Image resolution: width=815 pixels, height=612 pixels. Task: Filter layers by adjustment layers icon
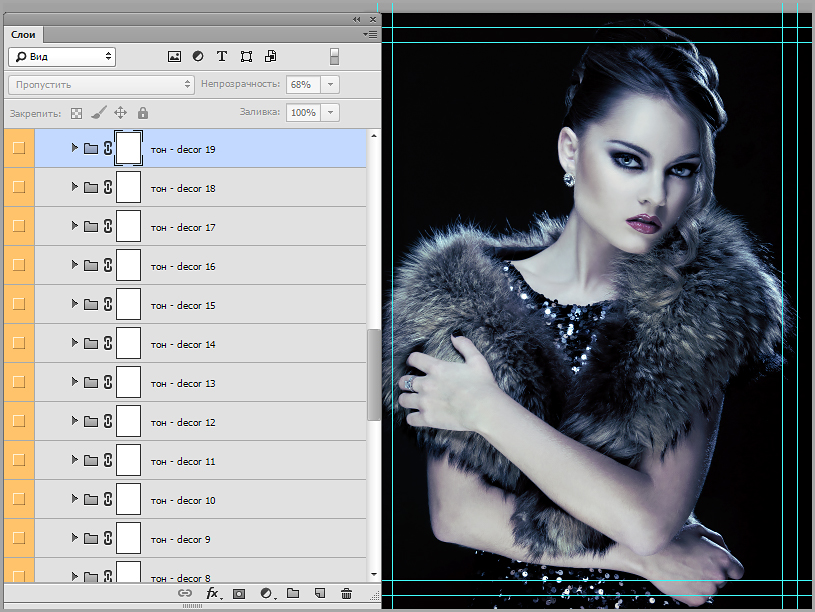(x=198, y=57)
